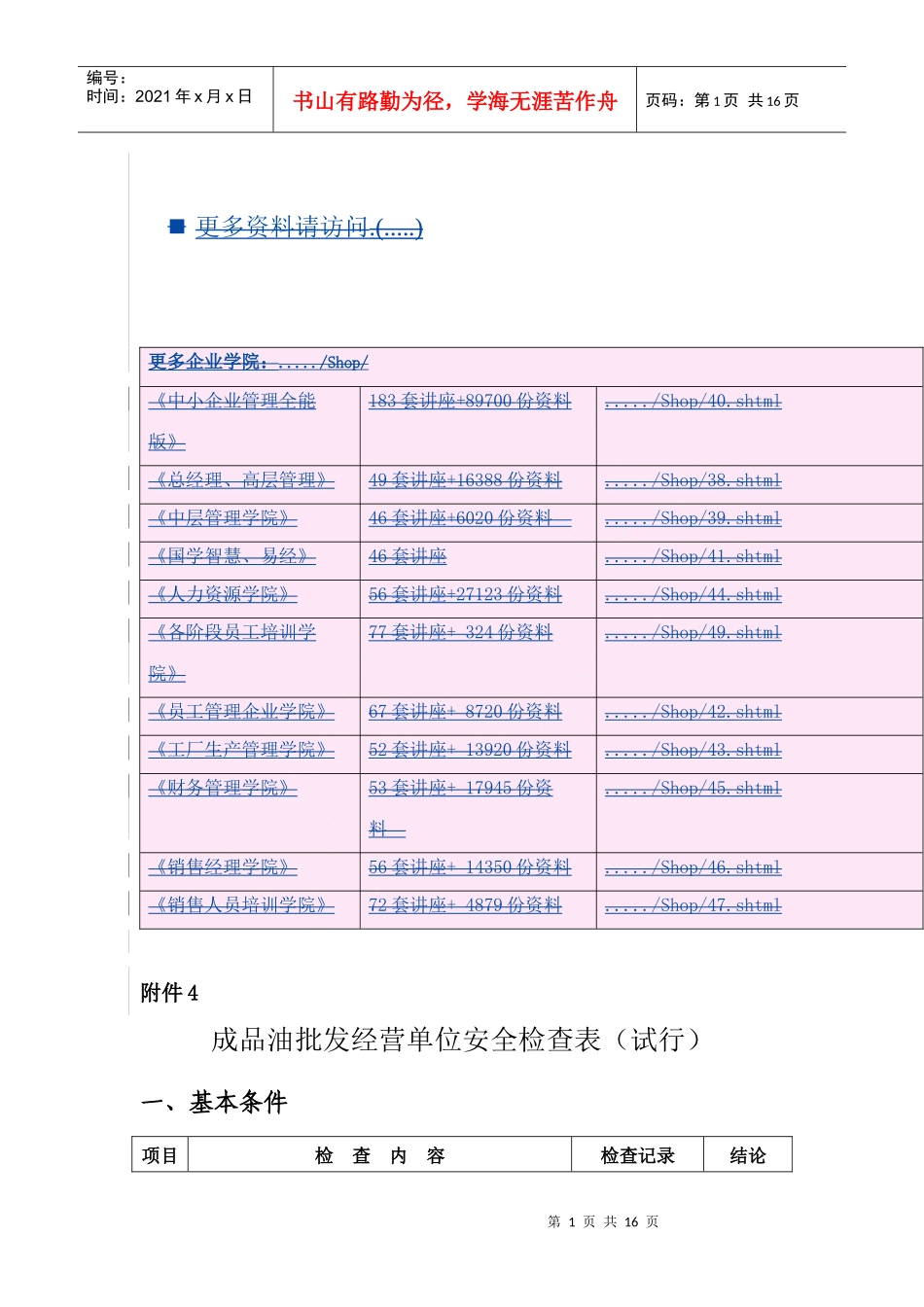Screen dimensions: 924x1307
Task: Click the 检查内容 table header cell
Action: [379, 1155]
